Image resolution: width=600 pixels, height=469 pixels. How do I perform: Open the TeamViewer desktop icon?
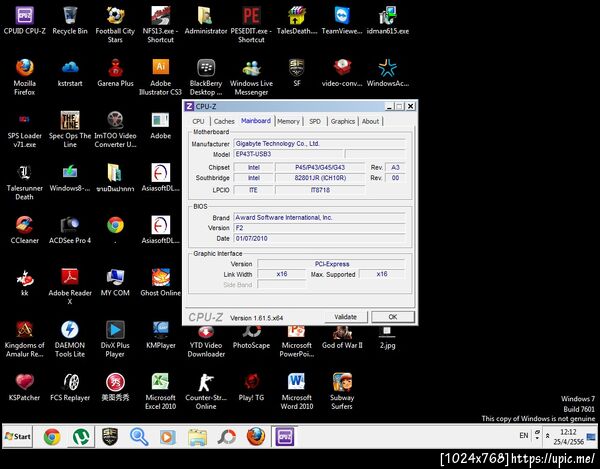click(342, 21)
